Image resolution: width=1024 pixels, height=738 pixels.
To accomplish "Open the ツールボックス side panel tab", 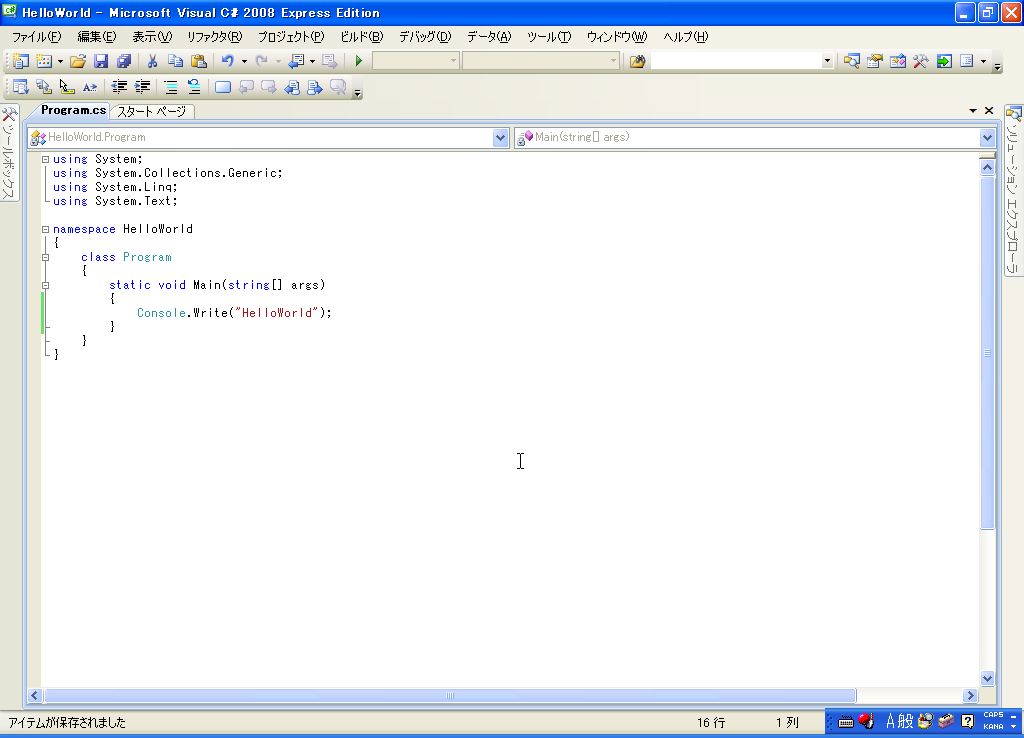I will pos(9,153).
